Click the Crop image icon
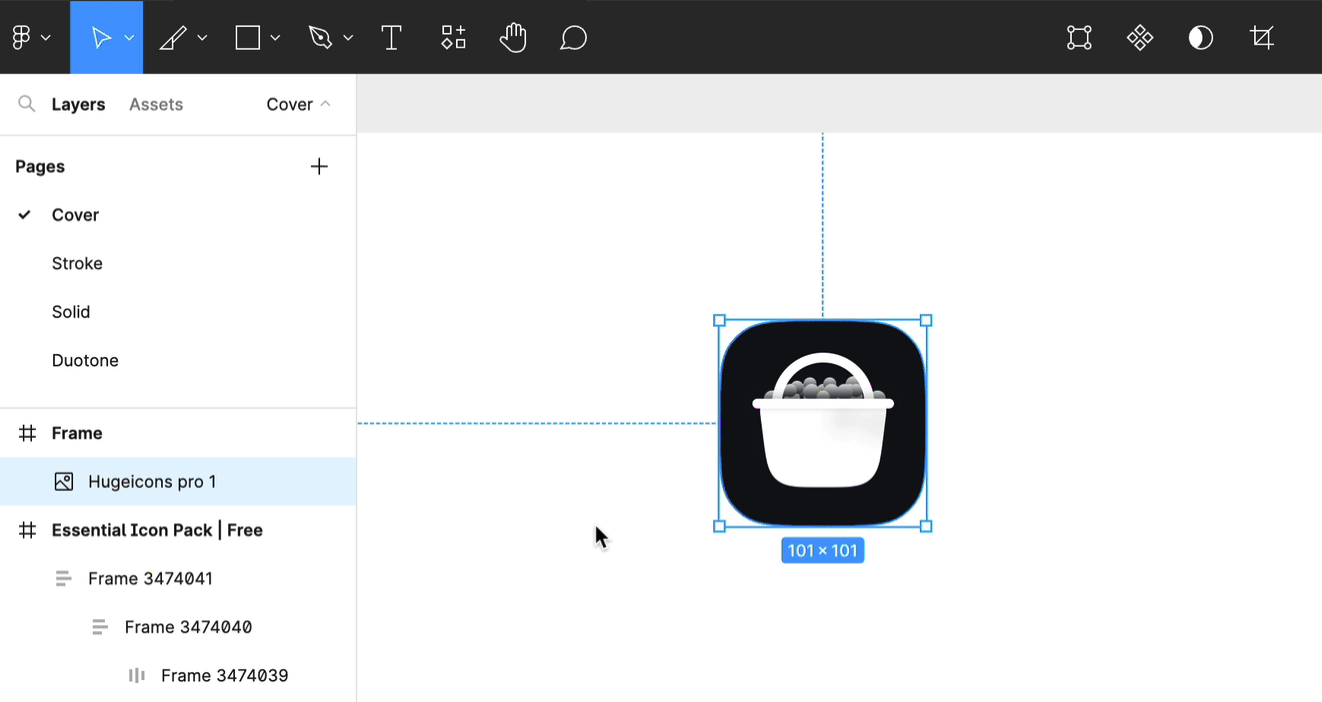 [1262, 38]
